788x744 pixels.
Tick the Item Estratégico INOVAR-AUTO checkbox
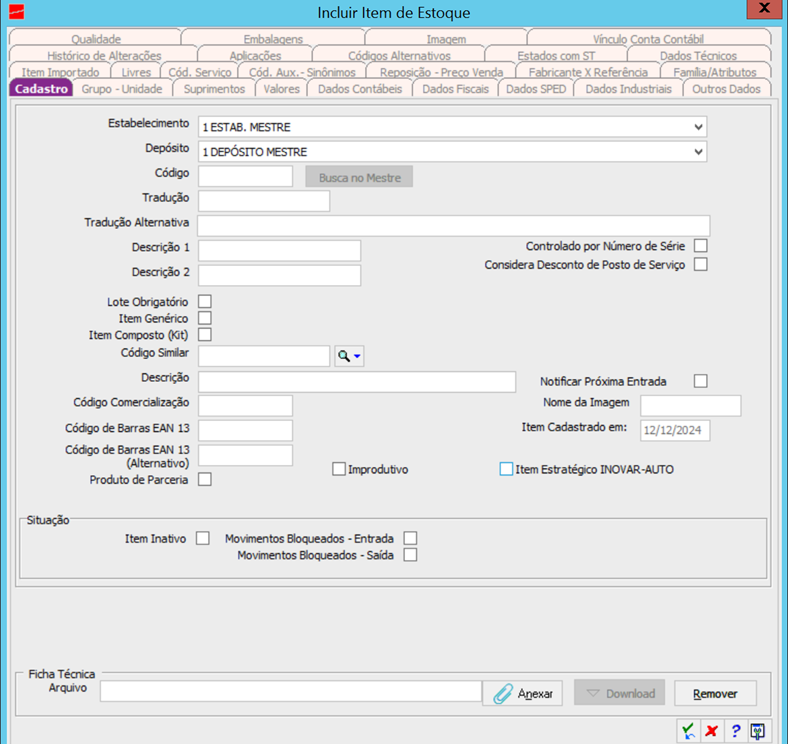tap(506, 469)
